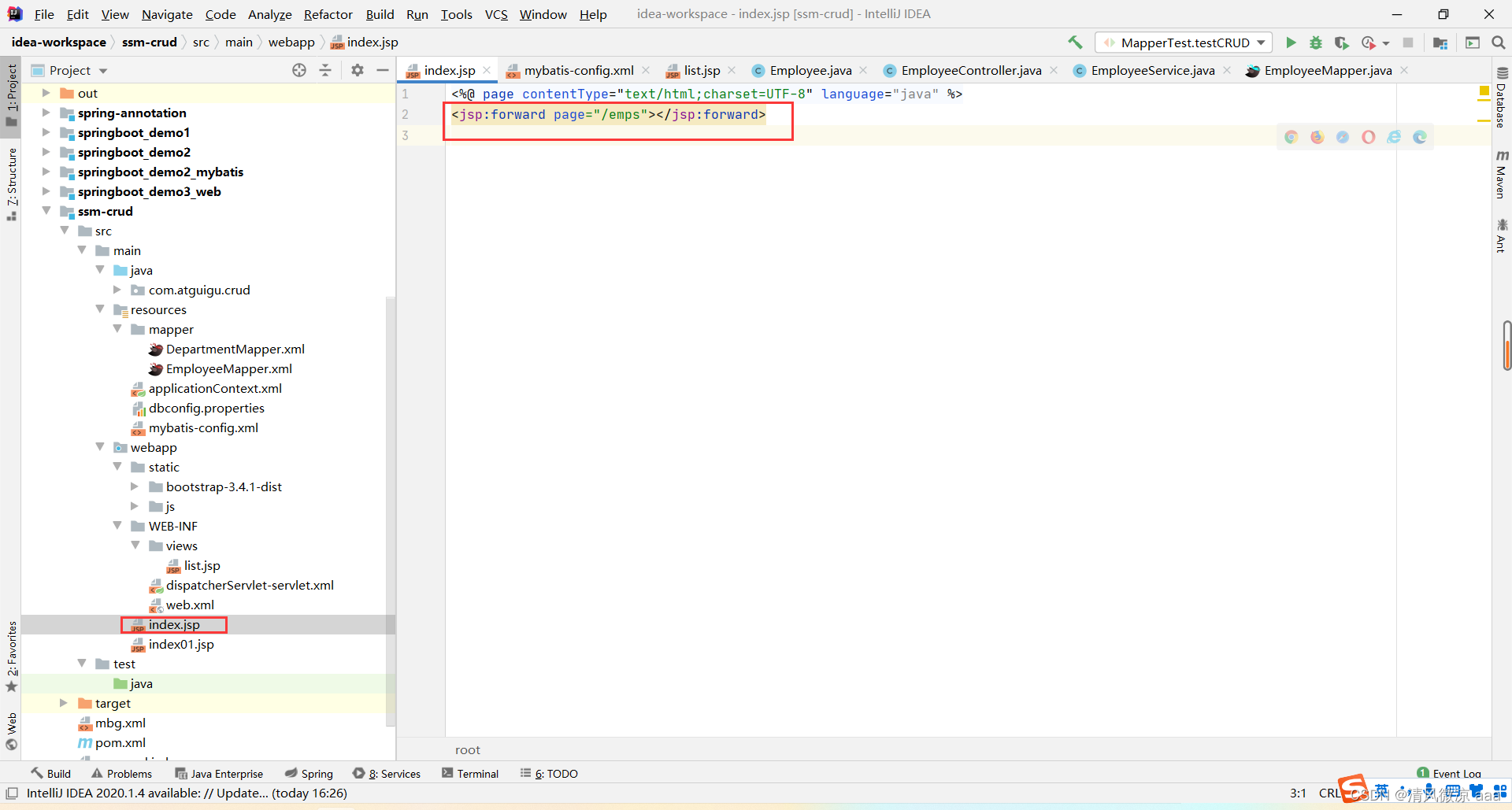This screenshot has width=1512, height=810.
Task: Close the index.jsp editor tab
Action: pyautogui.click(x=487, y=70)
